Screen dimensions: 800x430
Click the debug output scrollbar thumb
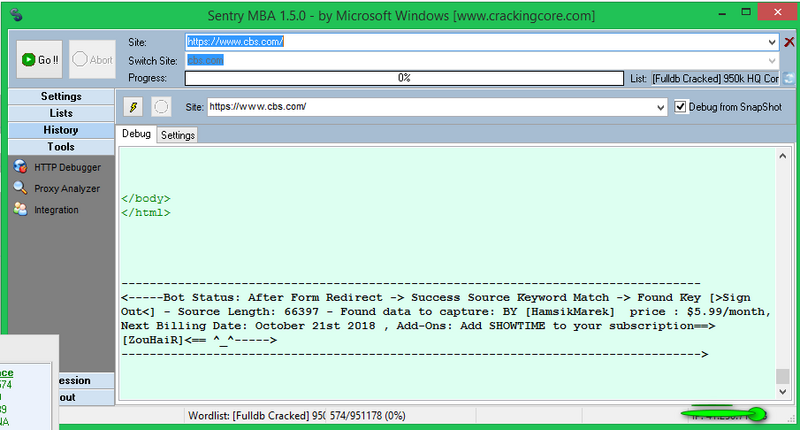click(x=783, y=376)
